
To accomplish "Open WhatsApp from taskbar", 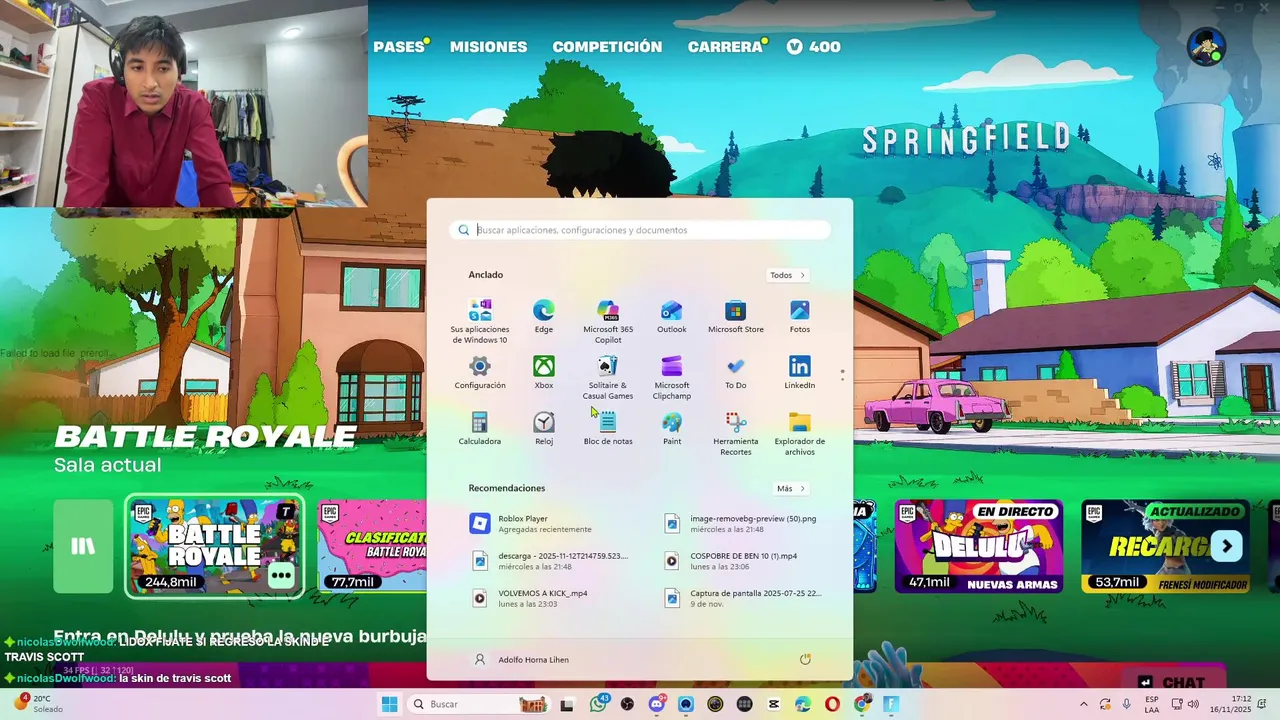I will coord(598,704).
